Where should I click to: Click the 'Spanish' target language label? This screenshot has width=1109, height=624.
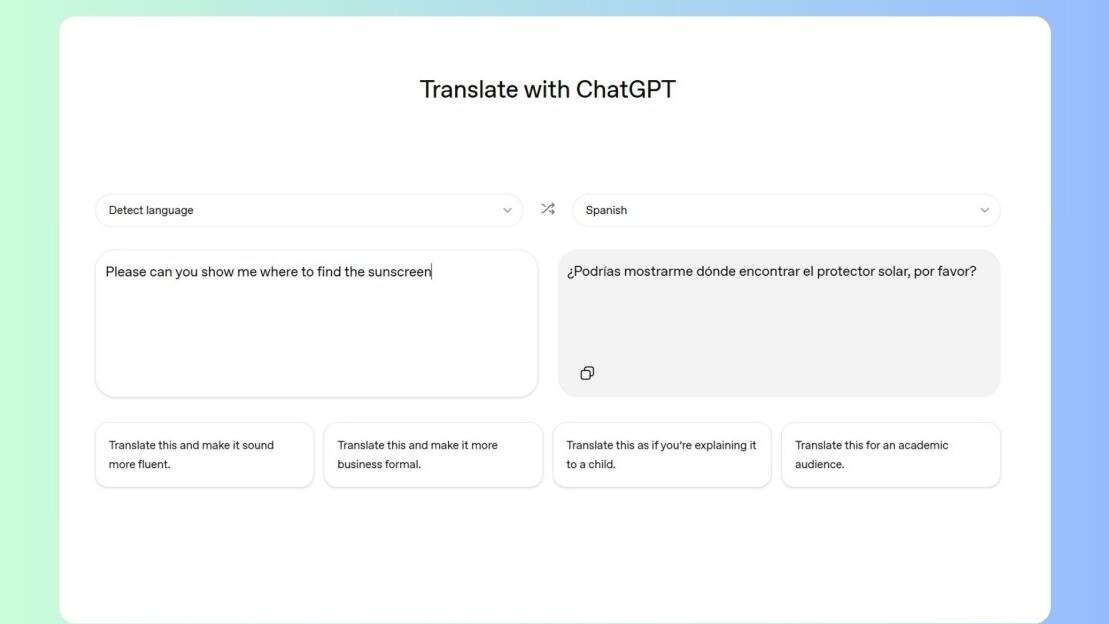click(606, 210)
